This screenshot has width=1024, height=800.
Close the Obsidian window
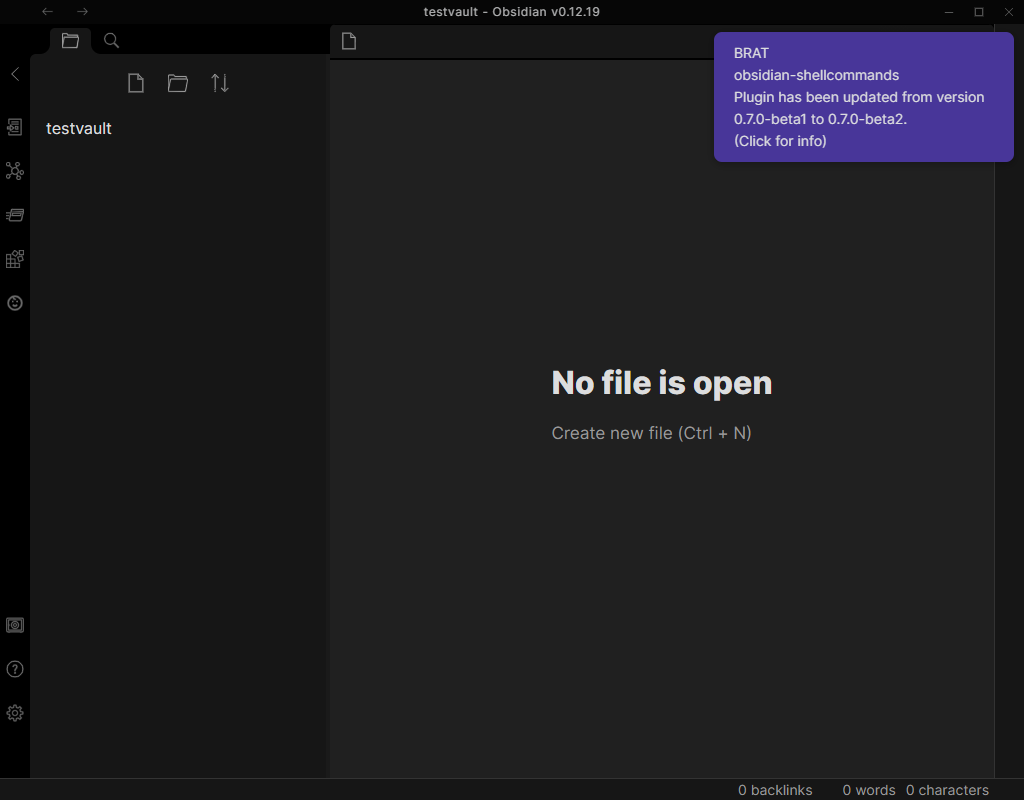coord(1009,12)
